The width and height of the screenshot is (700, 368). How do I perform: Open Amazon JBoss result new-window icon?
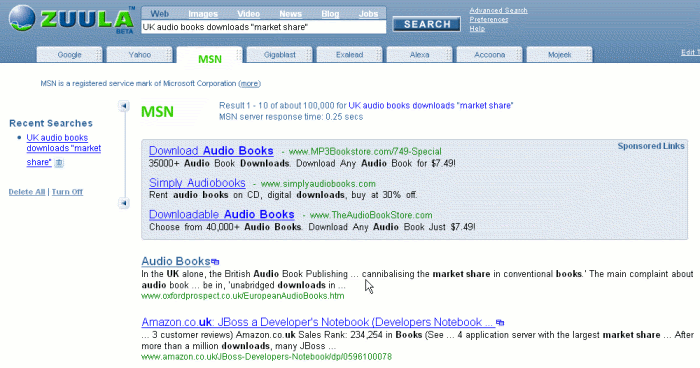(500, 322)
